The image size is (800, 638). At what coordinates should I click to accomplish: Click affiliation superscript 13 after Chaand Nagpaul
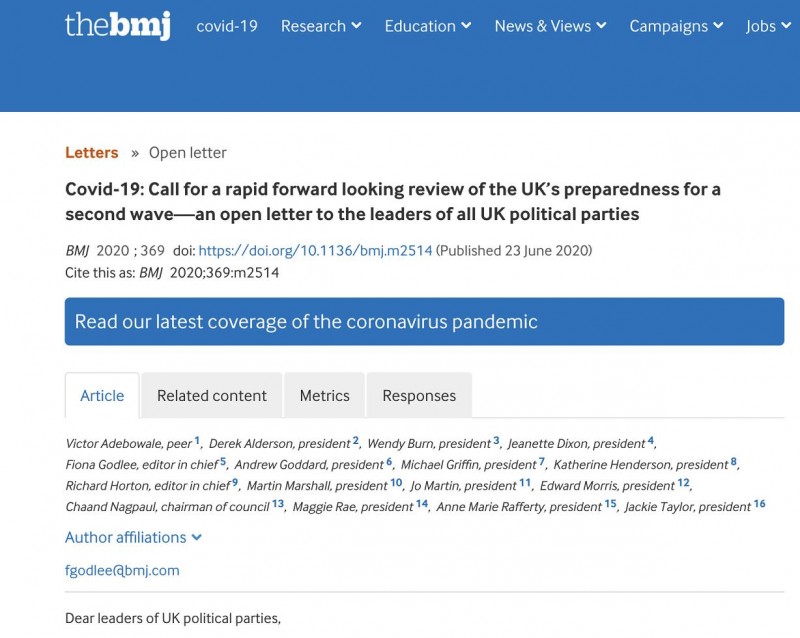coord(278,504)
